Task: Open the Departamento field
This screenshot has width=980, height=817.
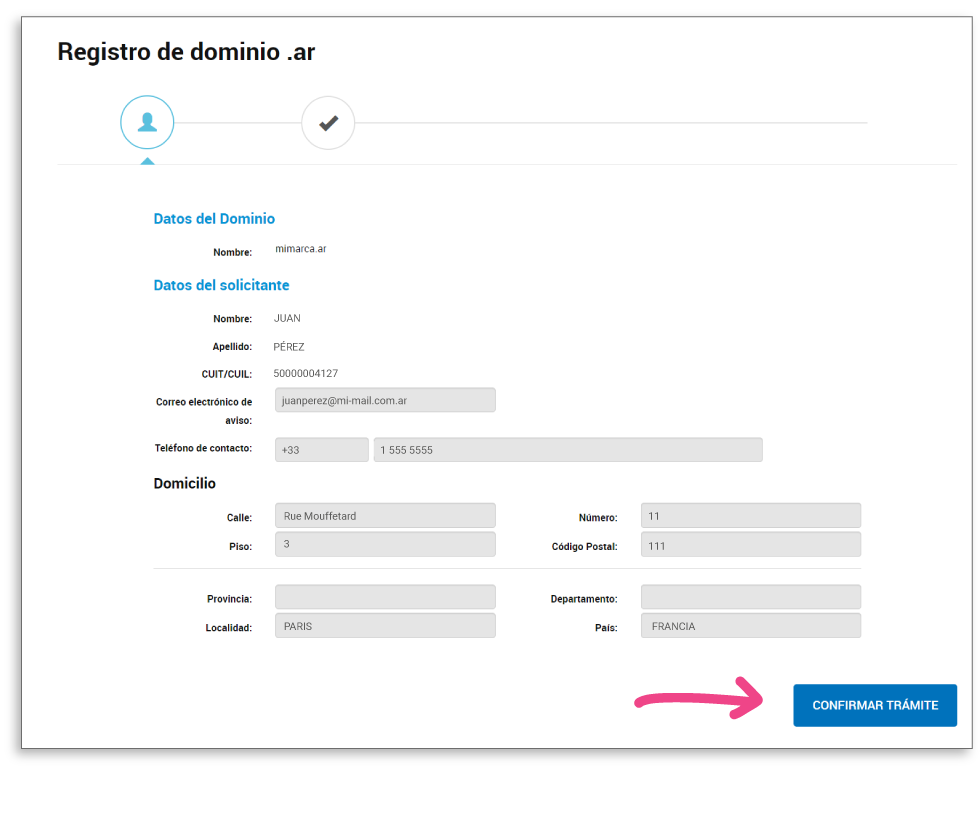Action: coord(750,597)
